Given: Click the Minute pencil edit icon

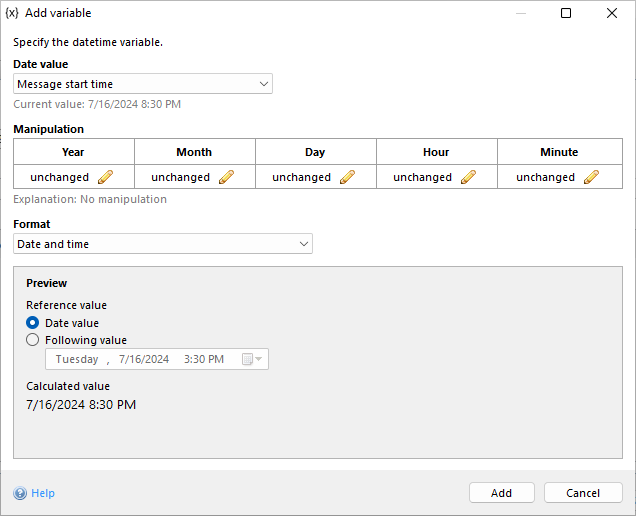Looking at the screenshot, I should [x=591, y=177].
